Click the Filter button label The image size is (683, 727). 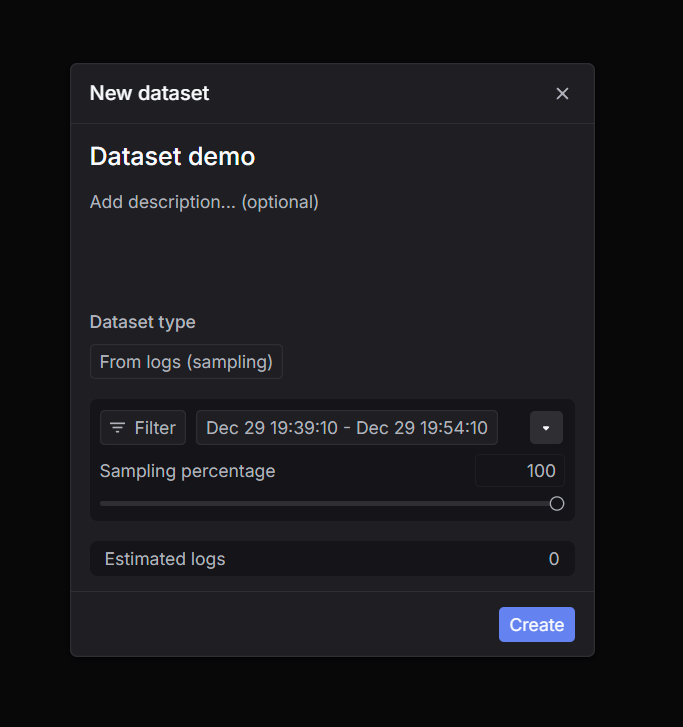pos(155,428)
